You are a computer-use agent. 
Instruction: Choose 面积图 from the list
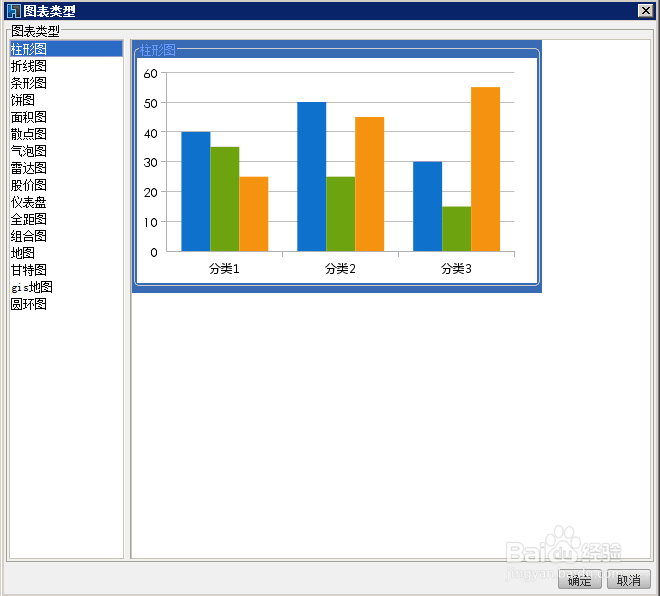pos(66,117)
